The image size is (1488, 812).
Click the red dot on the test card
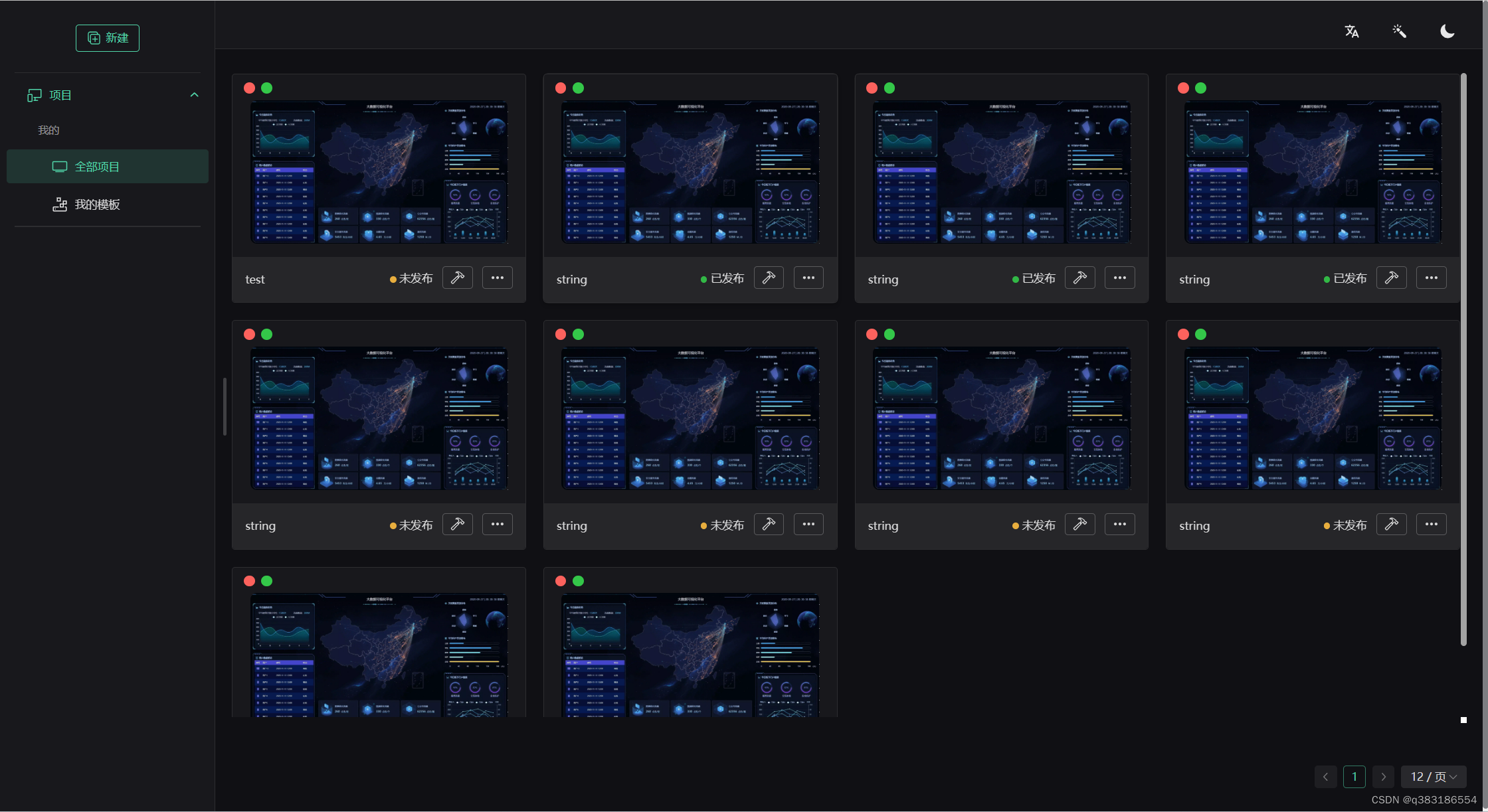250,88
